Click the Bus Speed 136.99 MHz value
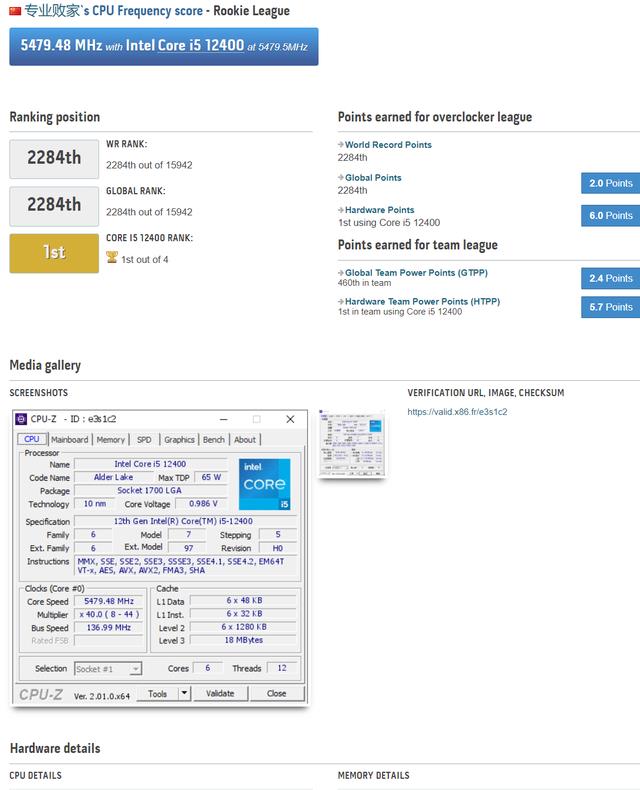Viewport: 640px width, 790px height. (x=108, y=627)
